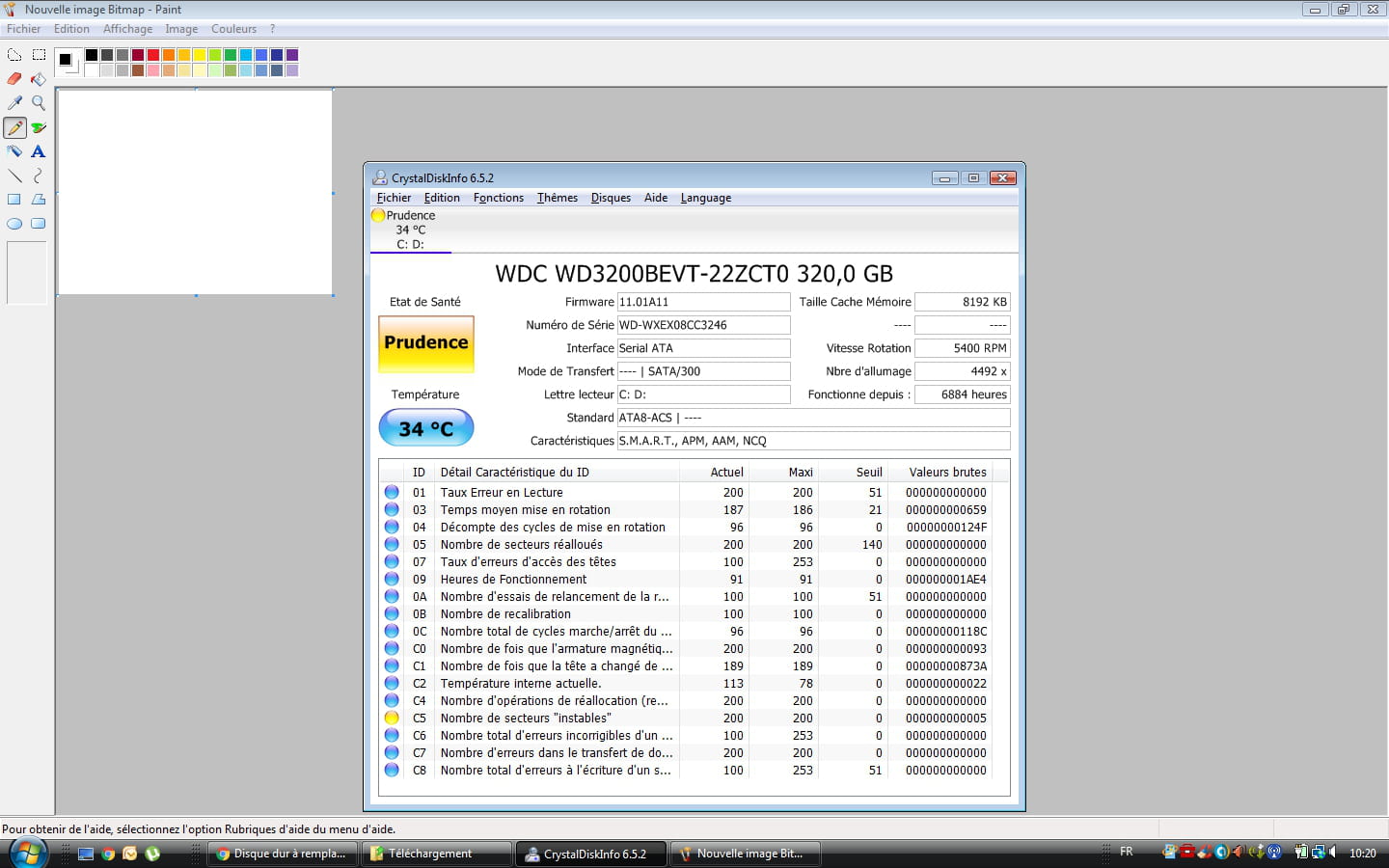Open CrystalDiskInfo Aide menu

coord(656,198)
